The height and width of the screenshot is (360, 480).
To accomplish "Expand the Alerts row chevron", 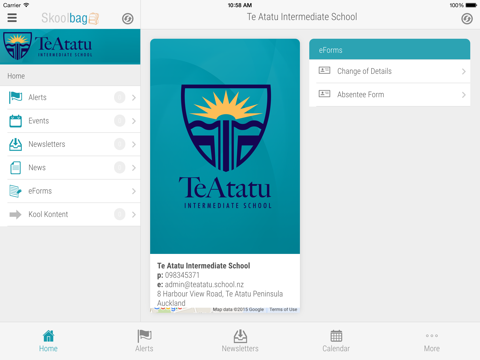I will [134, 98].
